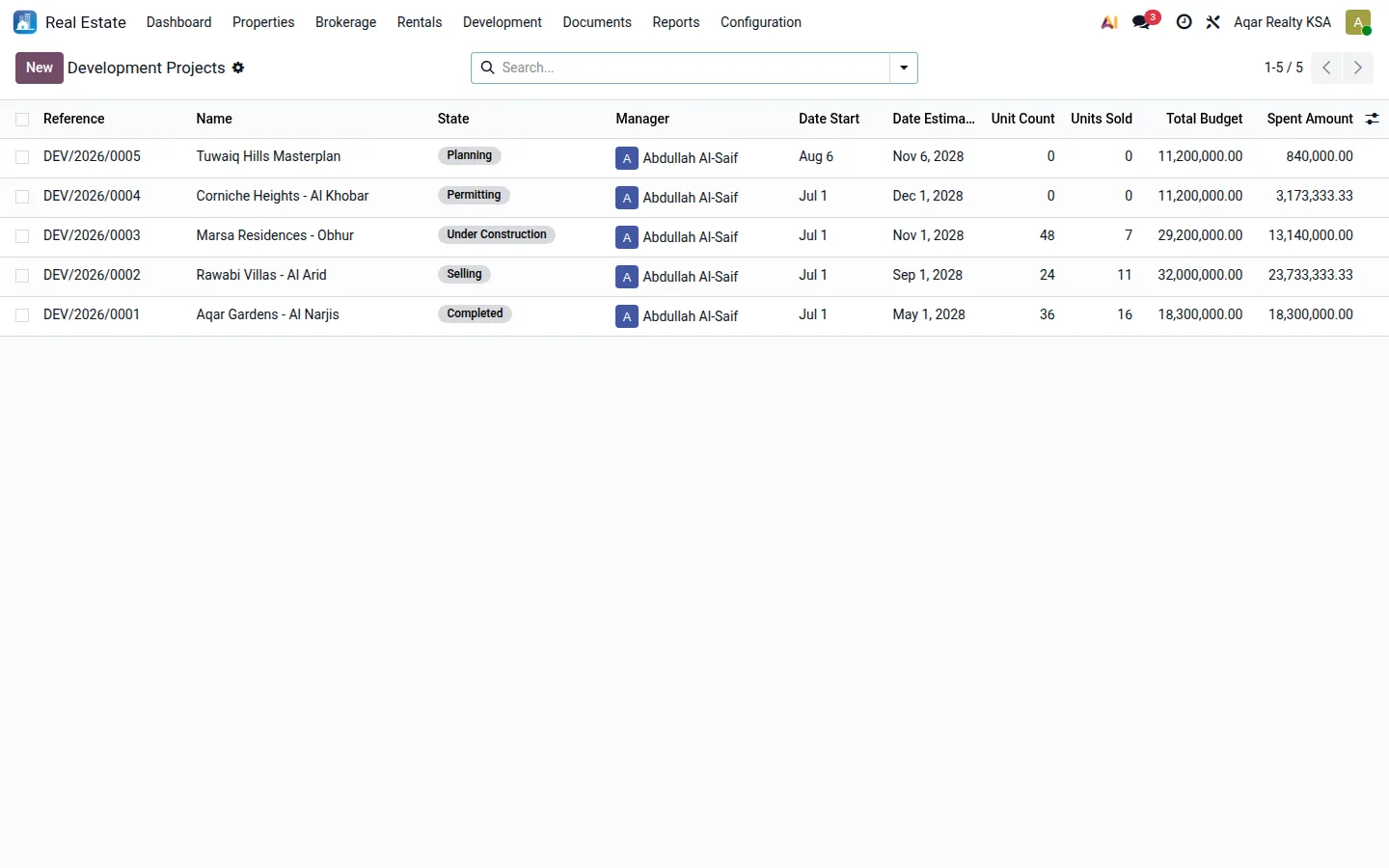
Task: Click manager avatar in Rawabi Villas row
Action: click(x=627, y=277)
